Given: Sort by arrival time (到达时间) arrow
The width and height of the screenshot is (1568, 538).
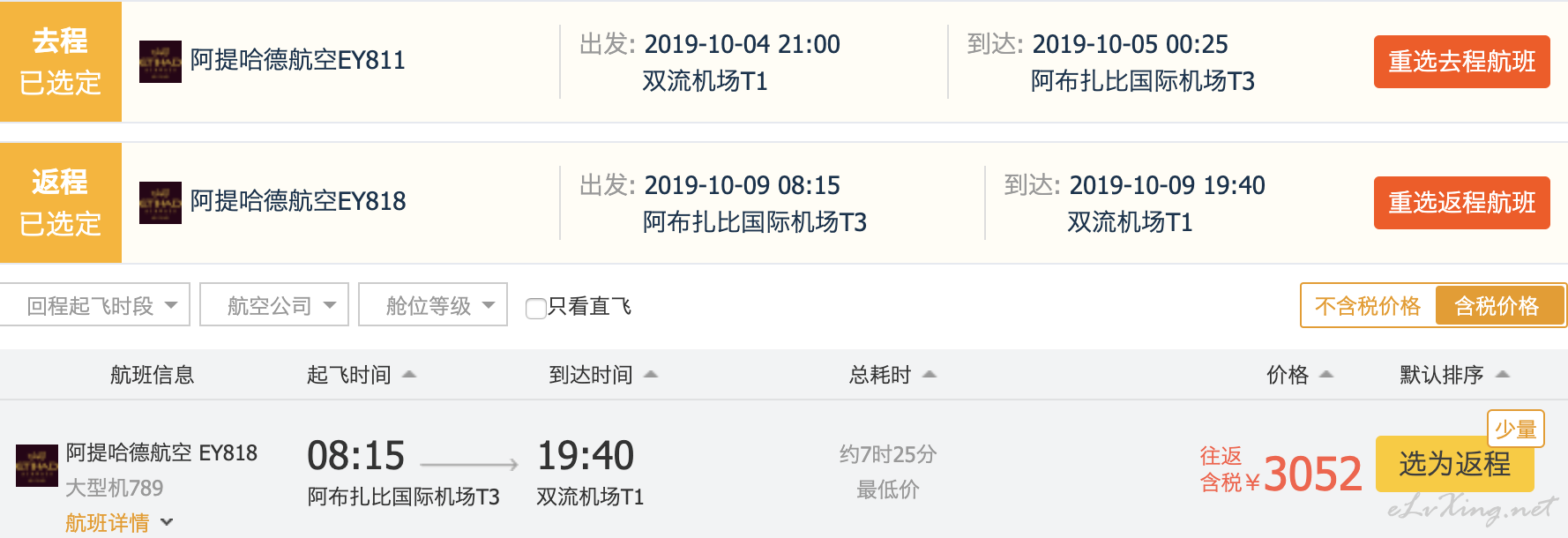Looking at the screenshot, I should tap(651, 375).
